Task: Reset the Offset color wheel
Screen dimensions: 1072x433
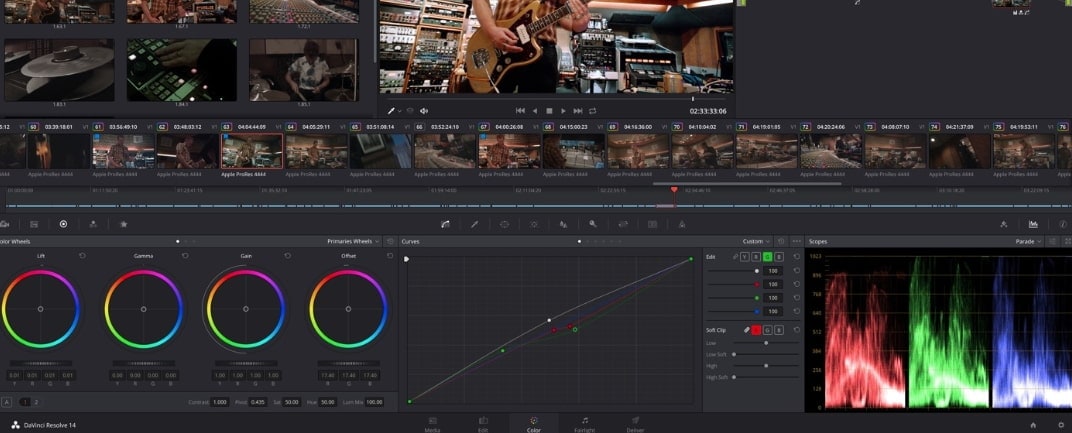Action: coord(390,256)
